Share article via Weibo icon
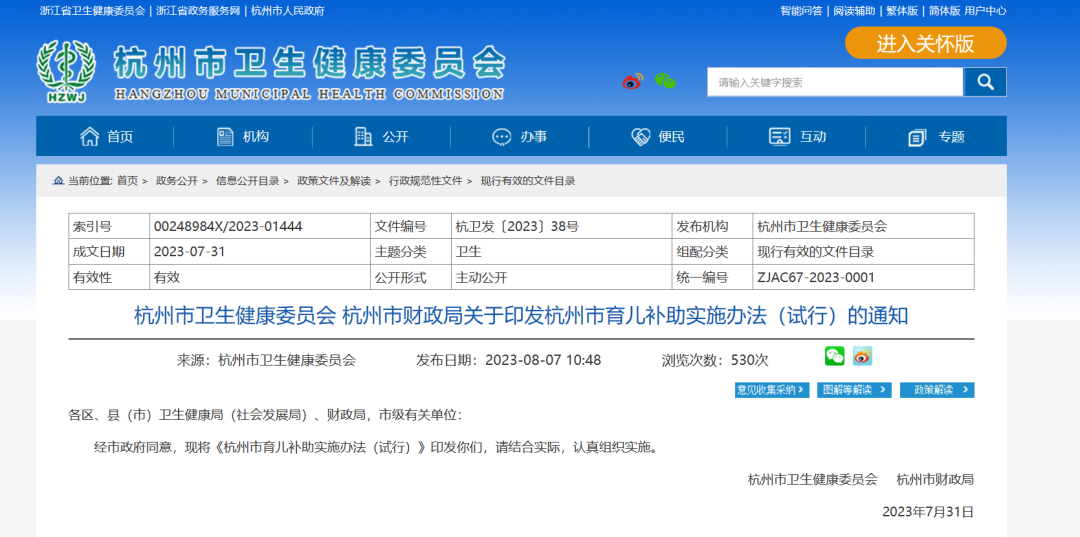The height and width of the screenshot is (537, 1080). [862, 356]
